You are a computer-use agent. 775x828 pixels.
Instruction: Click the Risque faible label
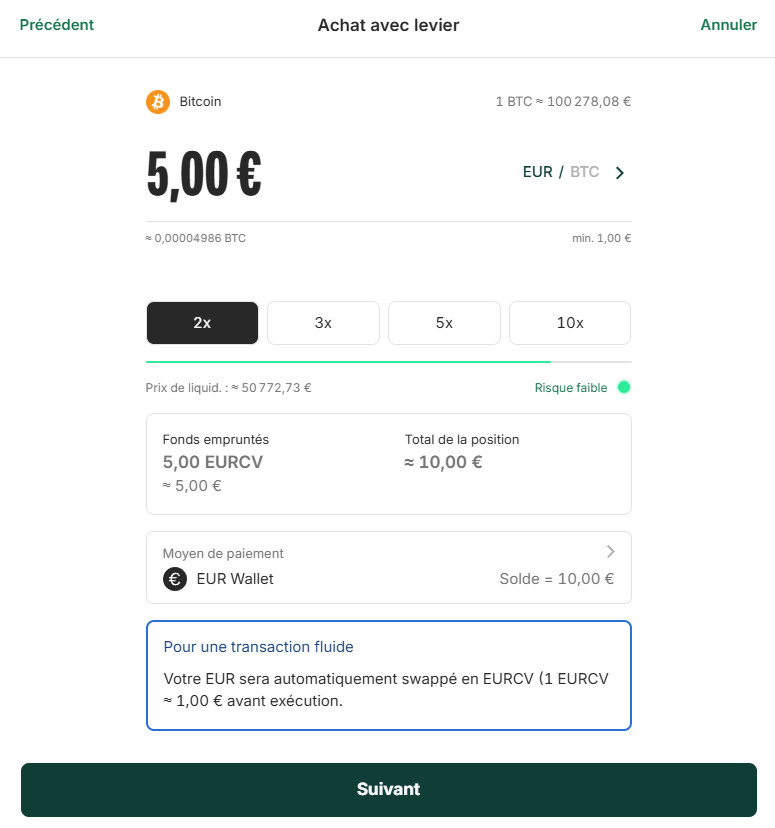click(570, 387)
